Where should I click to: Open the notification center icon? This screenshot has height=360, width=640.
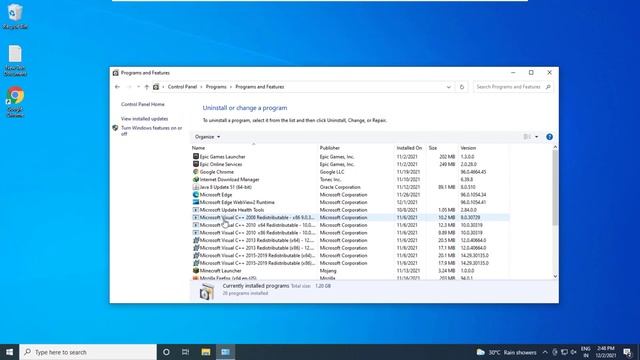tap(628, 352)
